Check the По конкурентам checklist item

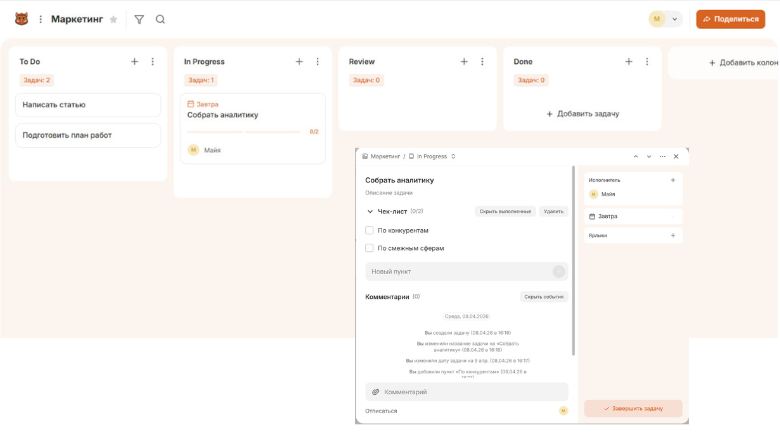(x=370, y=230)
